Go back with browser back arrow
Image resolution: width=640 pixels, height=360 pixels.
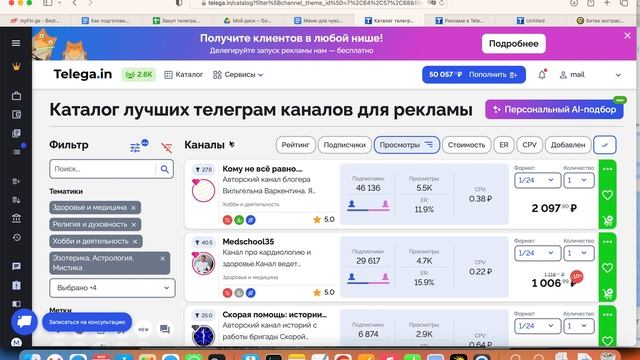[75, 3]
